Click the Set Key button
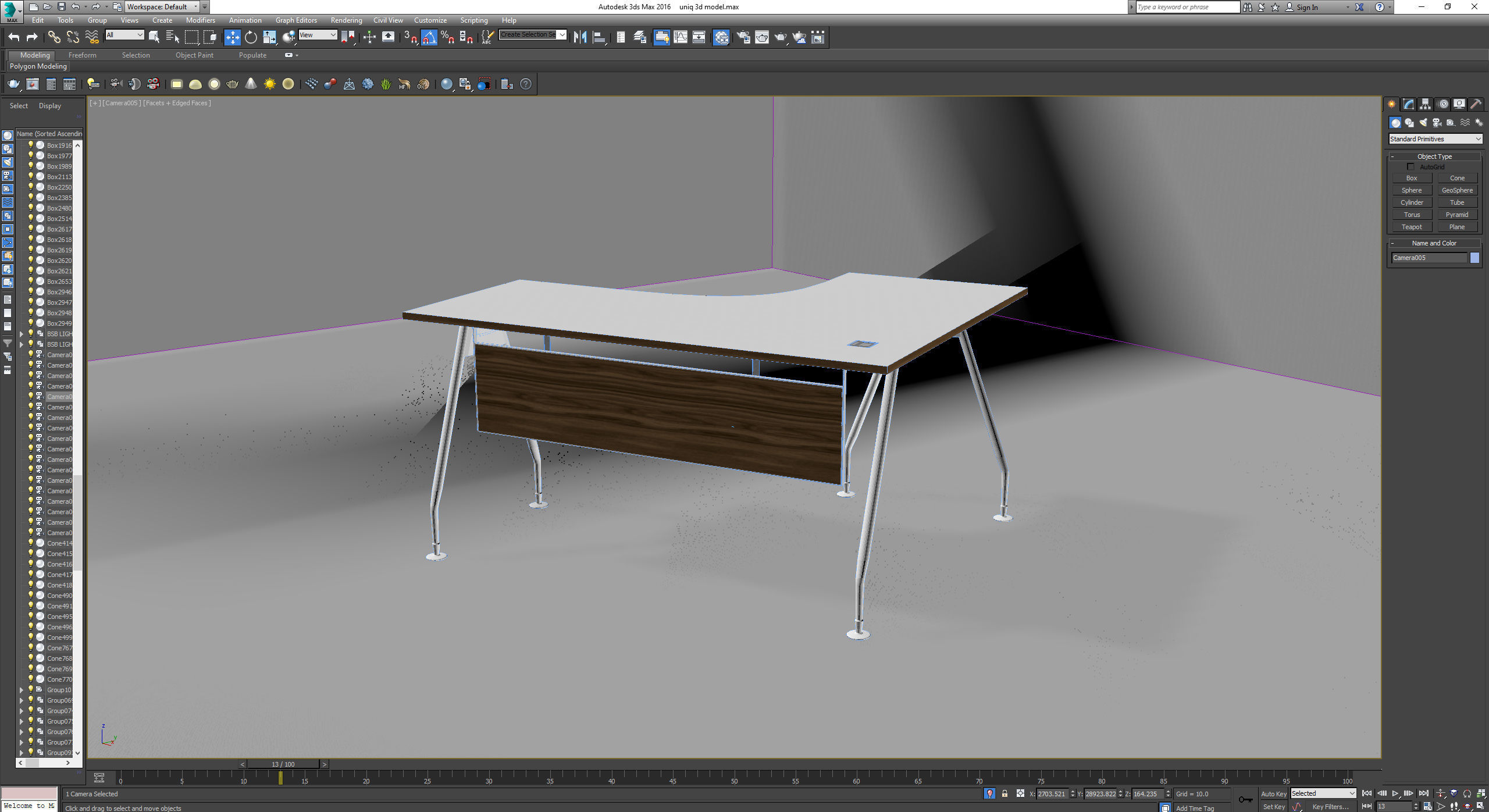 click(x=1274, y=807)
